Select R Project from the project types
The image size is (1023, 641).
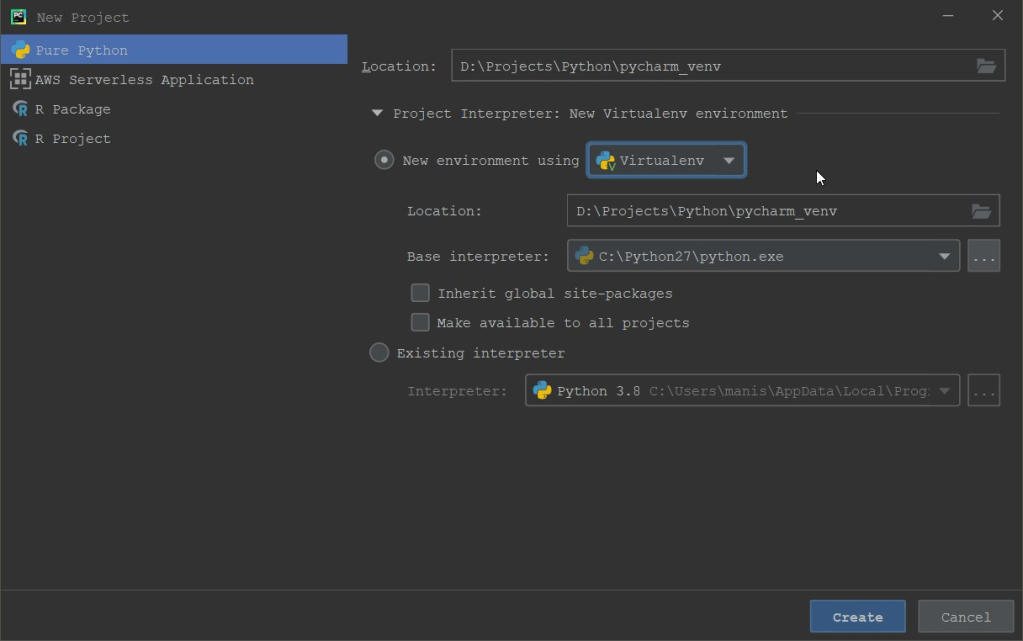coord(72,138)
